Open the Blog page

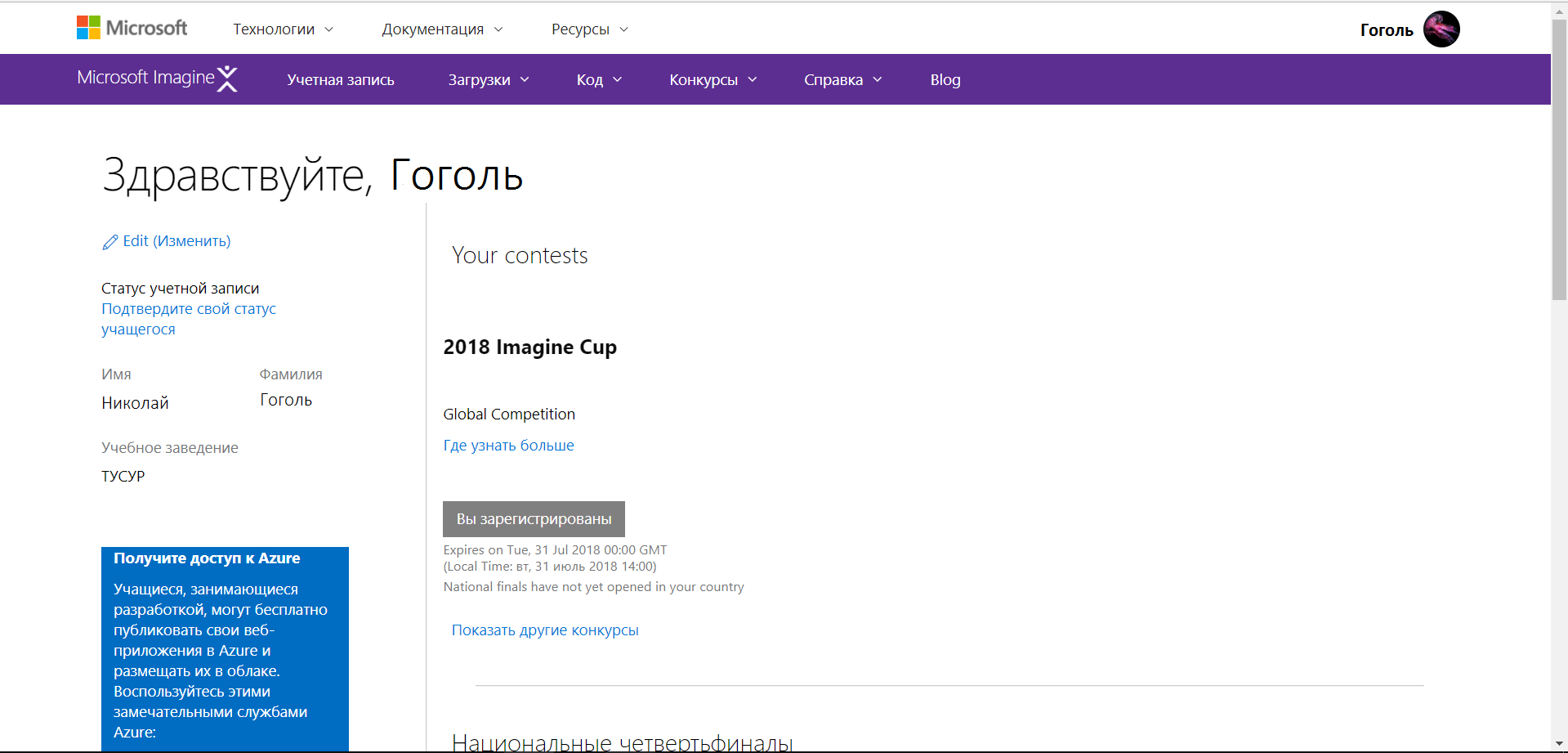(x=945, y=80)
